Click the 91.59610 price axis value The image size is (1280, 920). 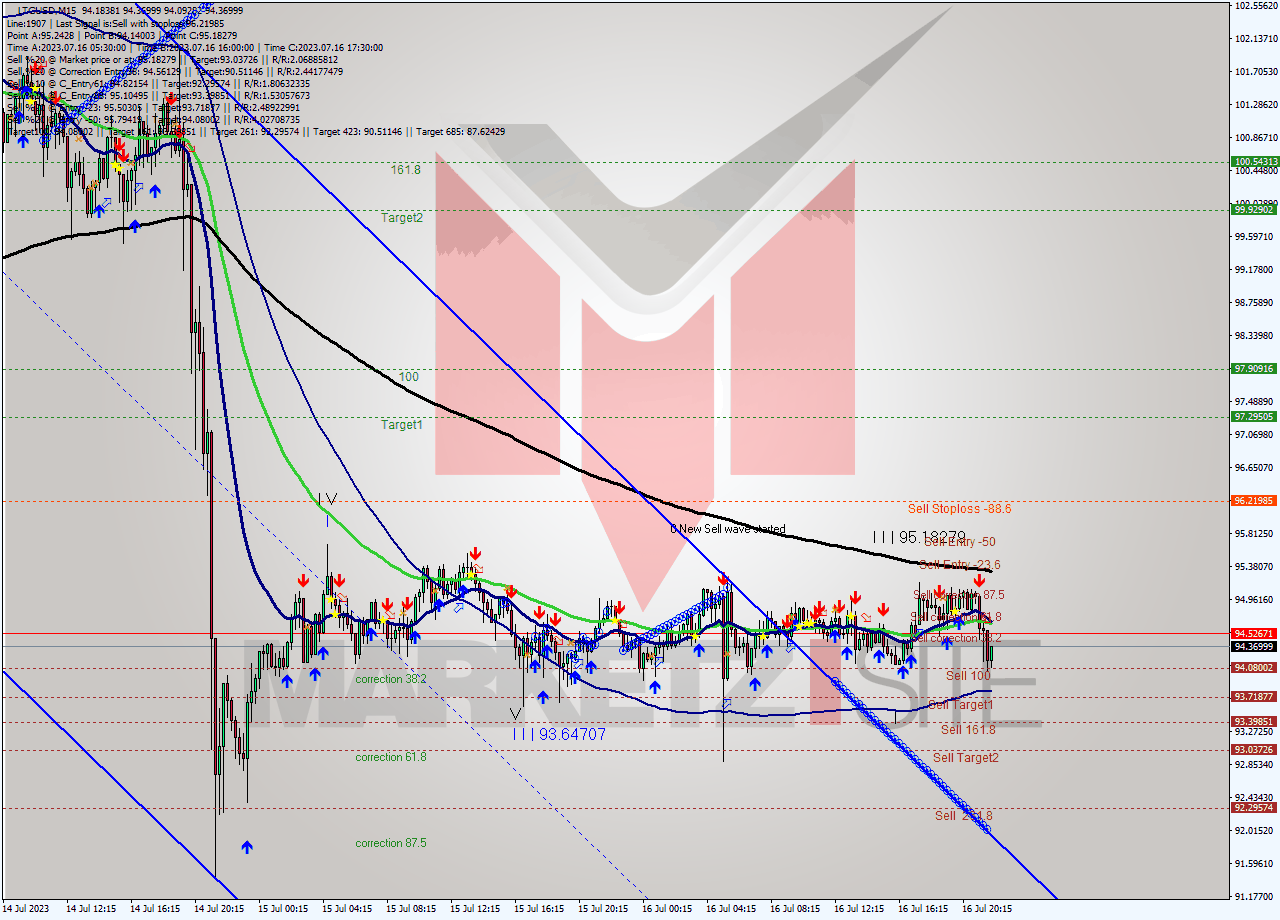click(1256, 863)
